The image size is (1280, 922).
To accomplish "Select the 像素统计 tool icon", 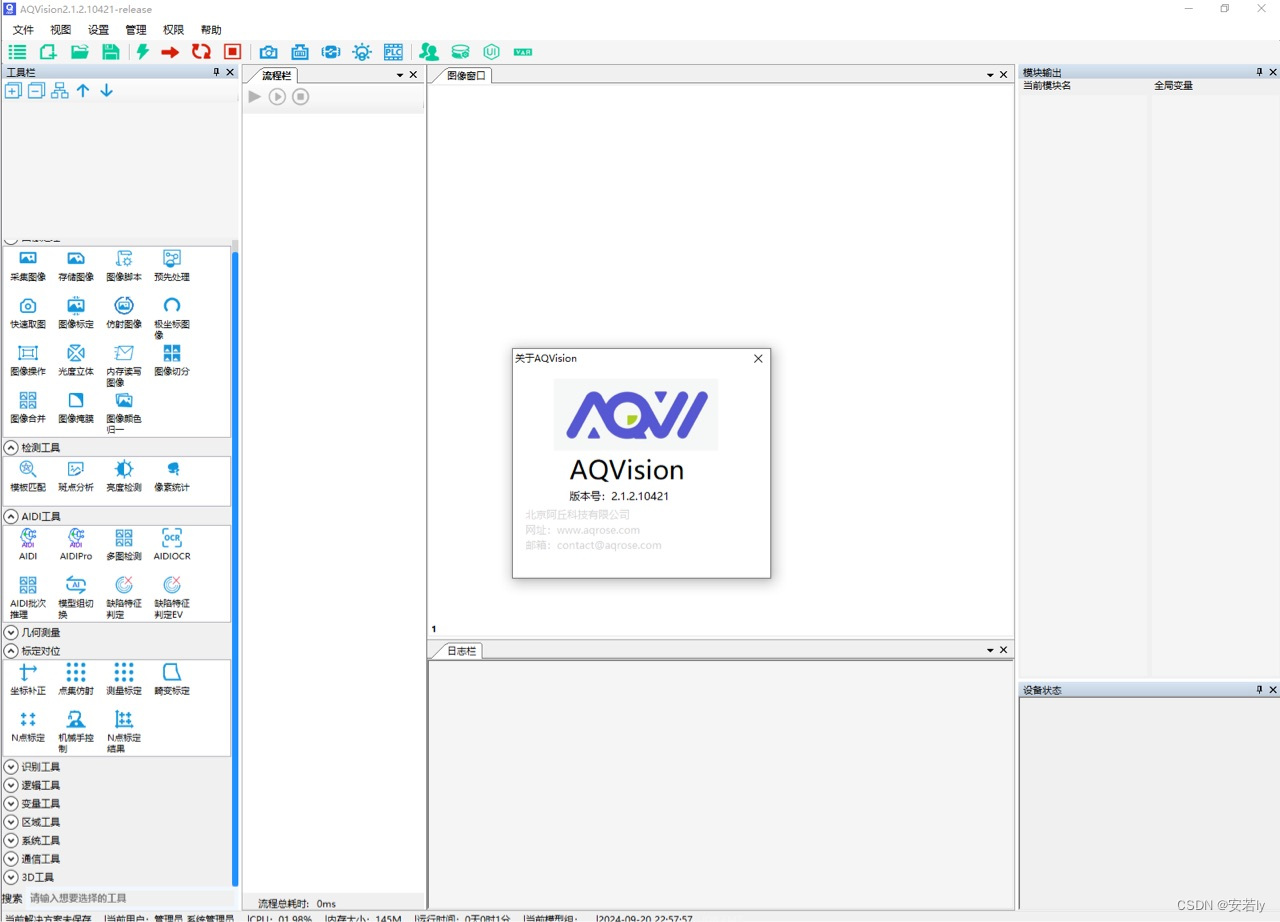I will click(x=172, y=469).
